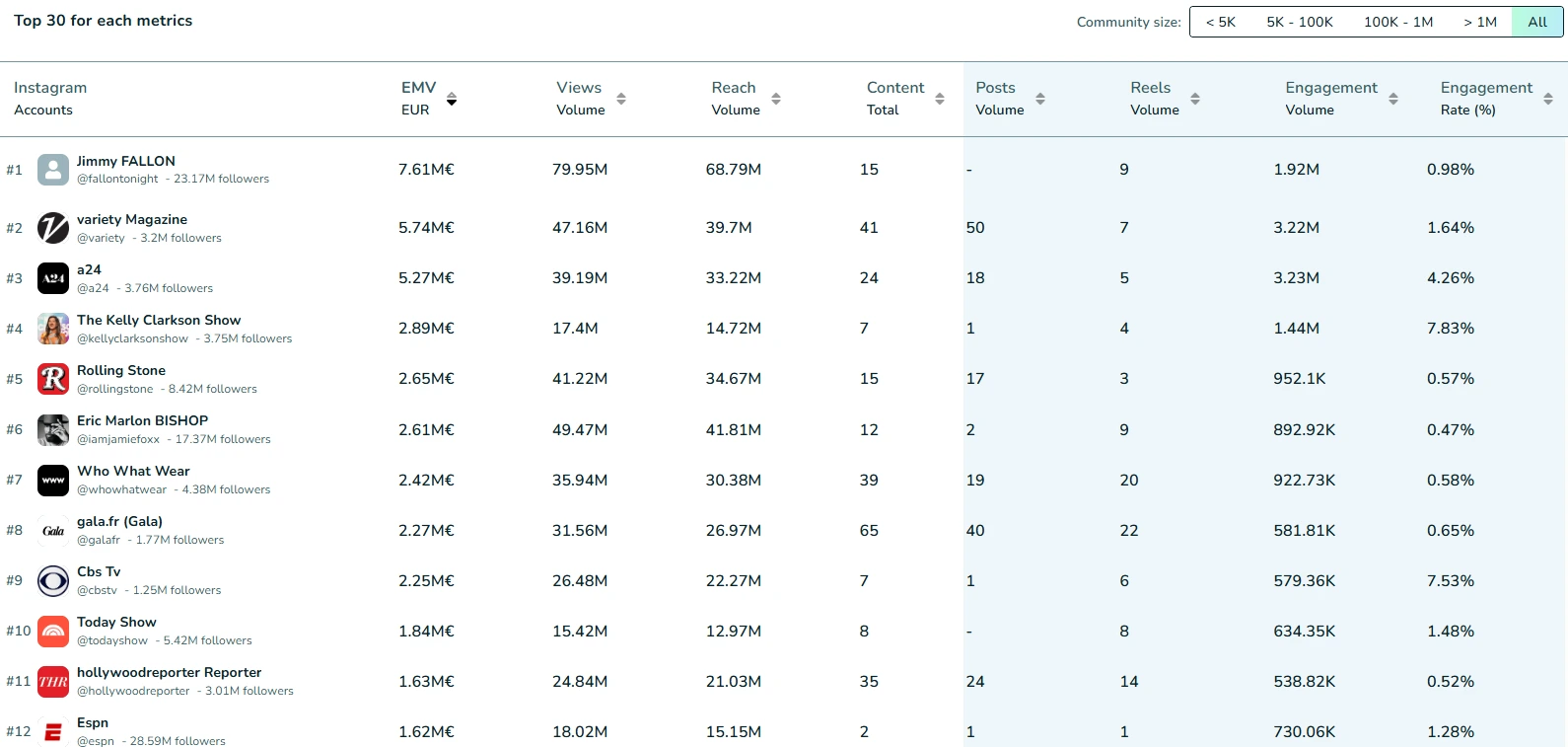Click the EMV EUR column header label
The width and height of the screenshot is (1568, 747).
pyautogui.click(x=418, y=99)
